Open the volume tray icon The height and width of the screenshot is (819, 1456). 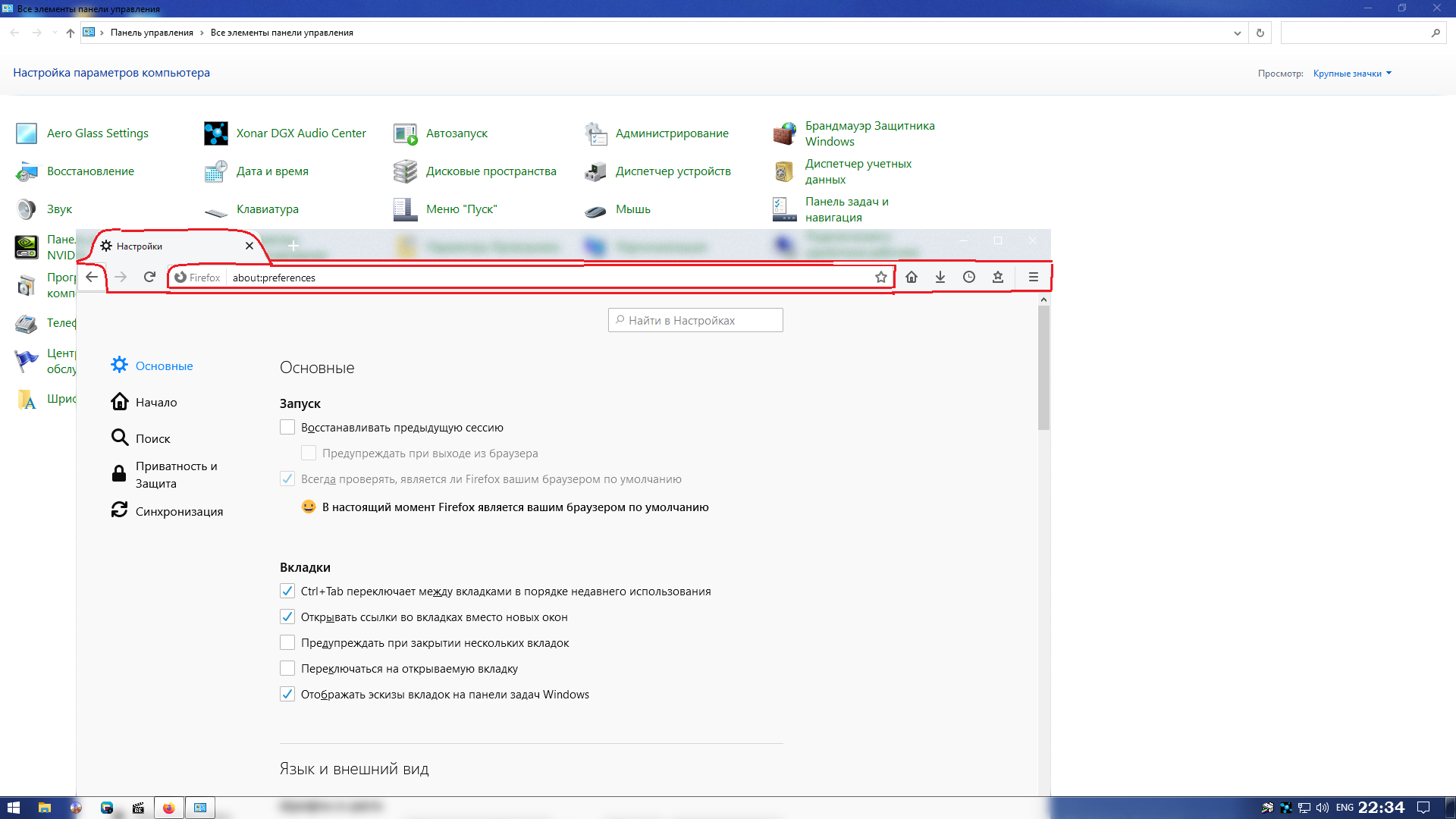1323,808
